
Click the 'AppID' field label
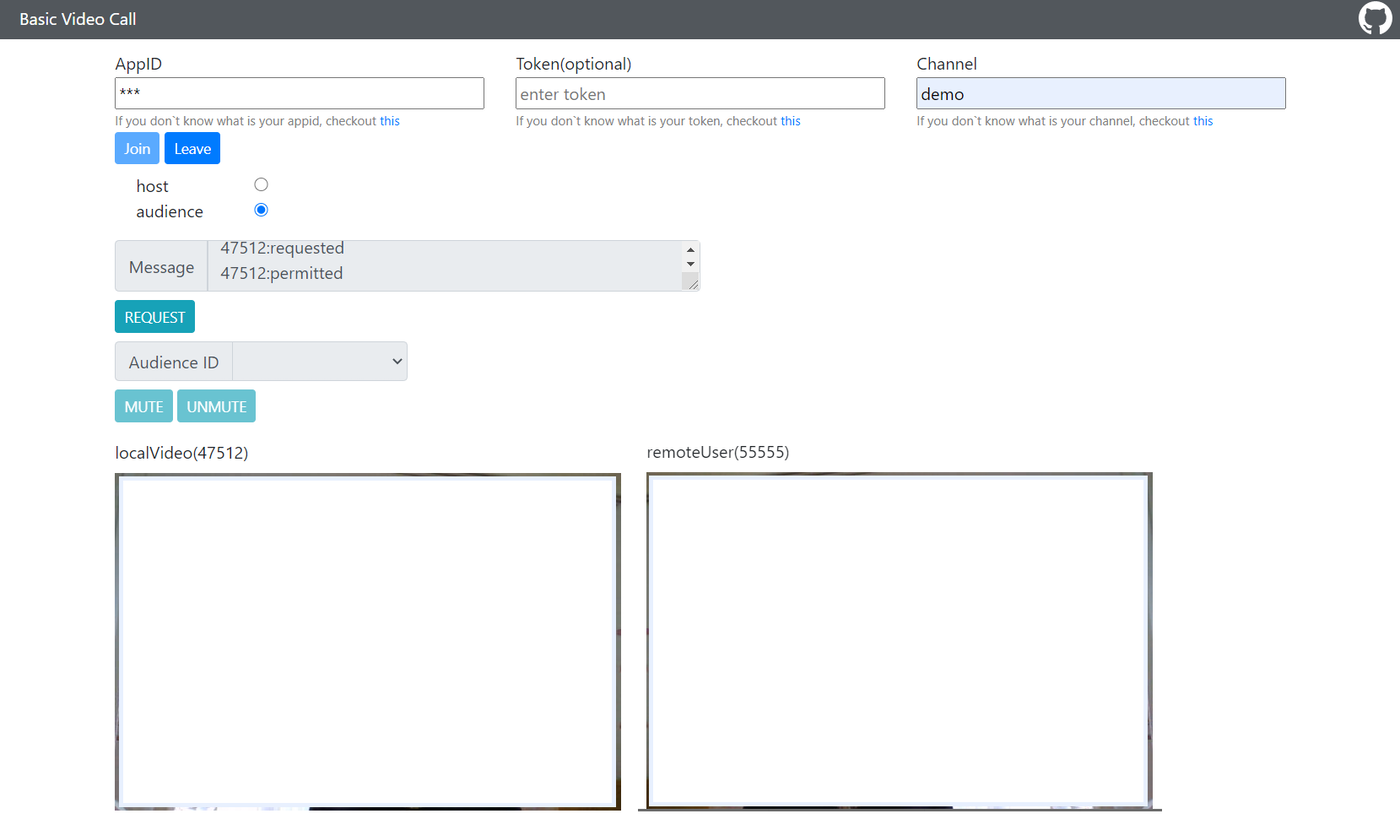(x=139, y=64)
